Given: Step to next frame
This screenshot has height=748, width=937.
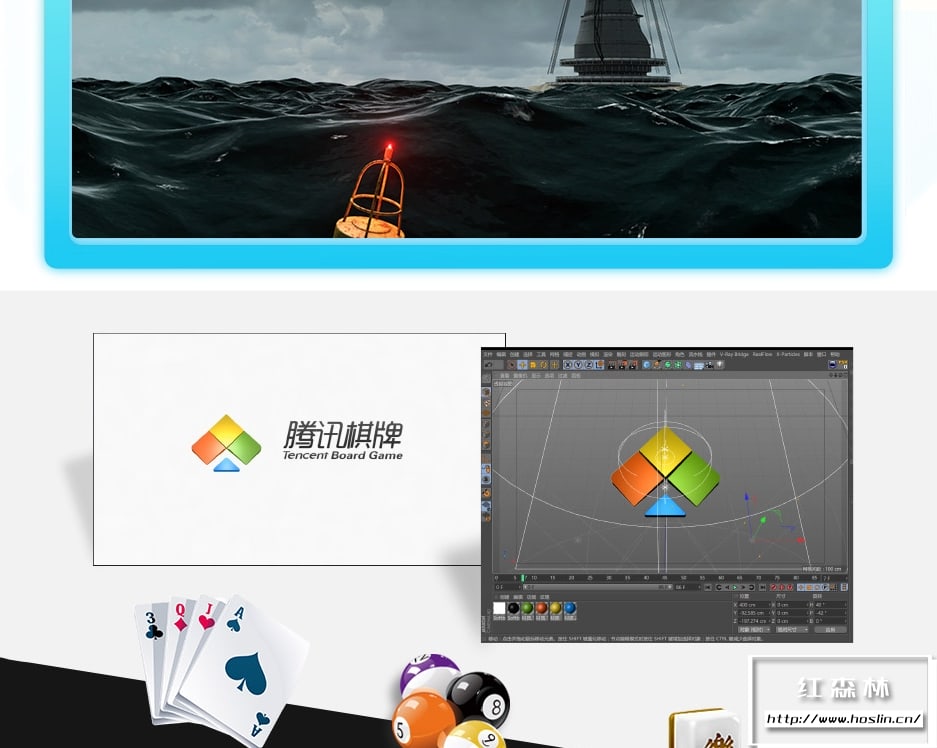Looking at the screenshot, I should [x=743, y=587].
